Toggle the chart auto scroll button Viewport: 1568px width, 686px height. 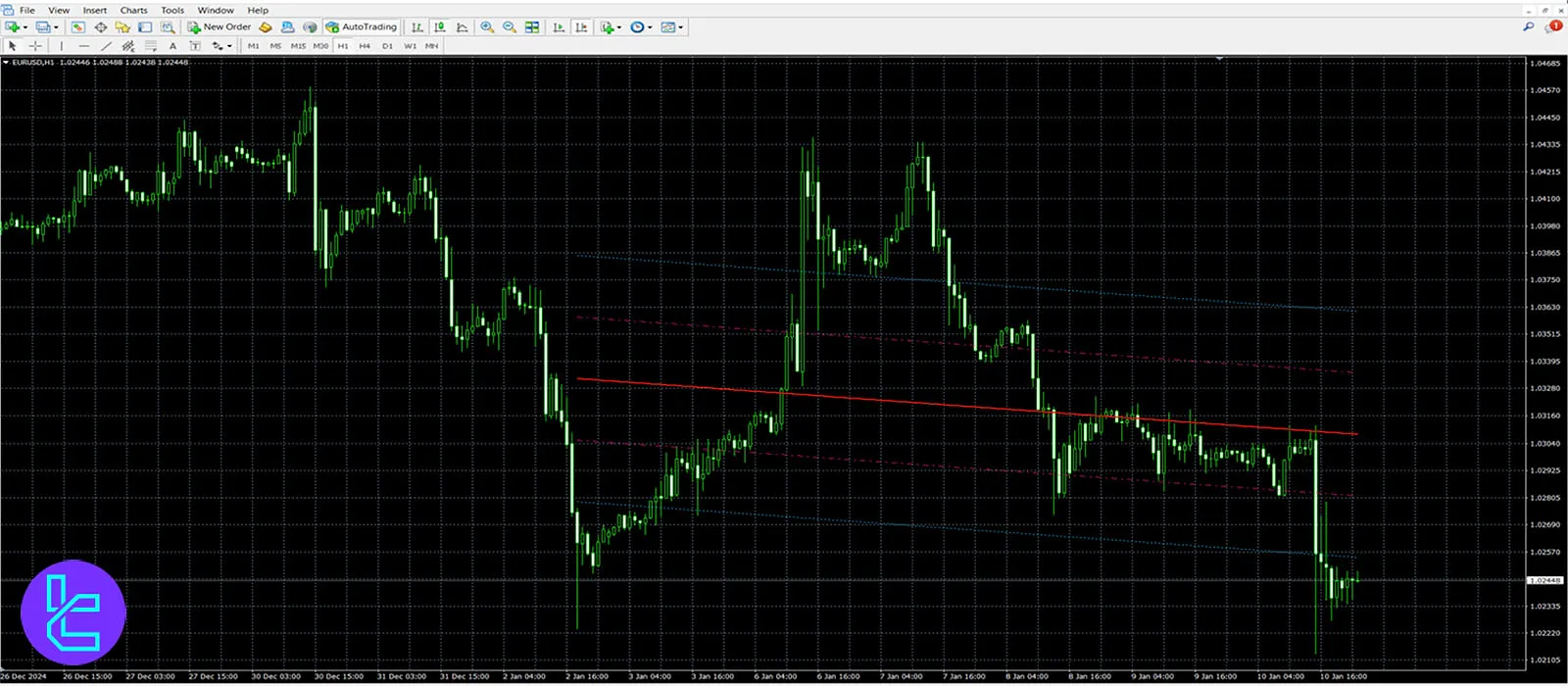click(x=559, y=27)
